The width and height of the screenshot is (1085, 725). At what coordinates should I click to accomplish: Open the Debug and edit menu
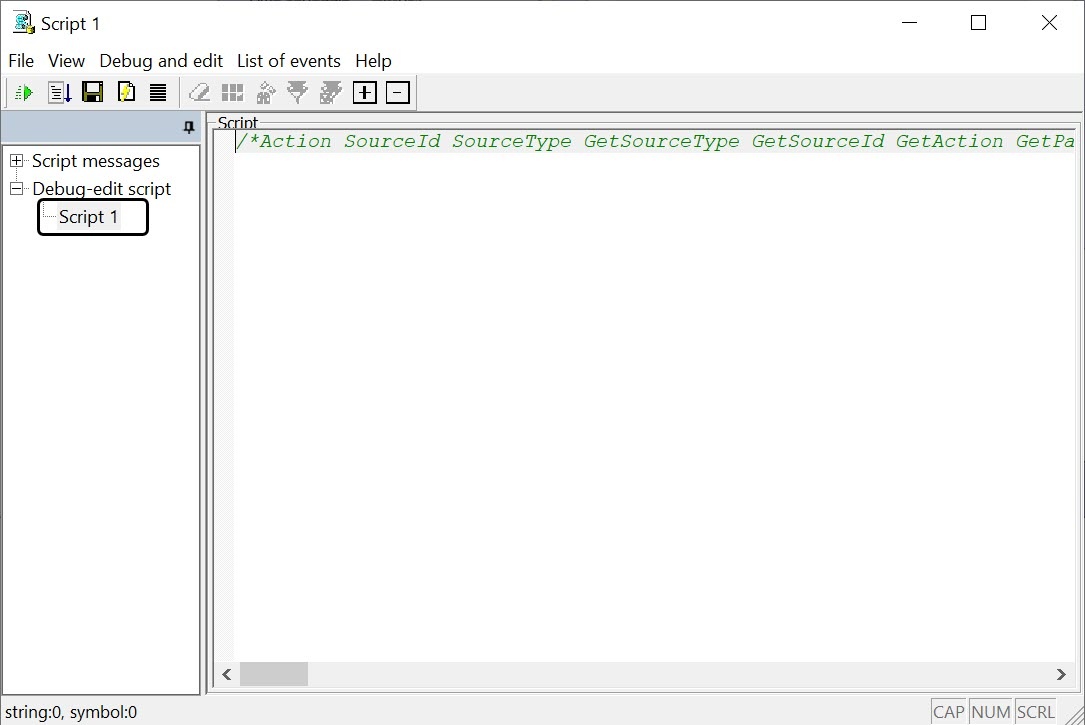pyautogui.click(x=161, y=61)
